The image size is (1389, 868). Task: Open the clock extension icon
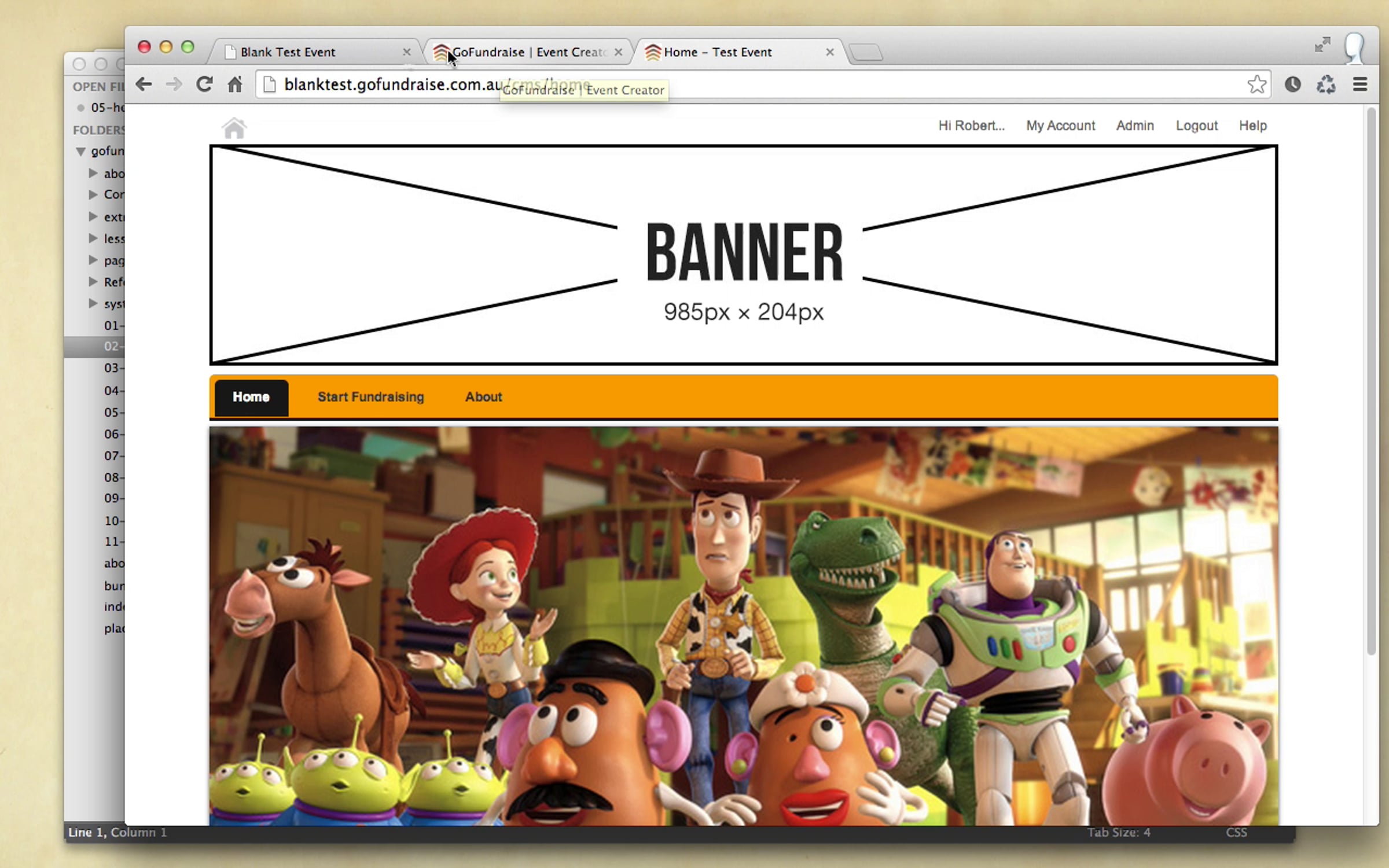1292,84
